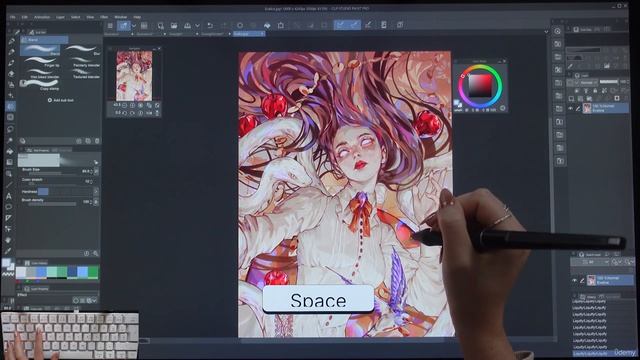This screenshot has height=360, width=640.
Task: Expand the chevron at the command bar's right end
Action: [x=546, y=32]
